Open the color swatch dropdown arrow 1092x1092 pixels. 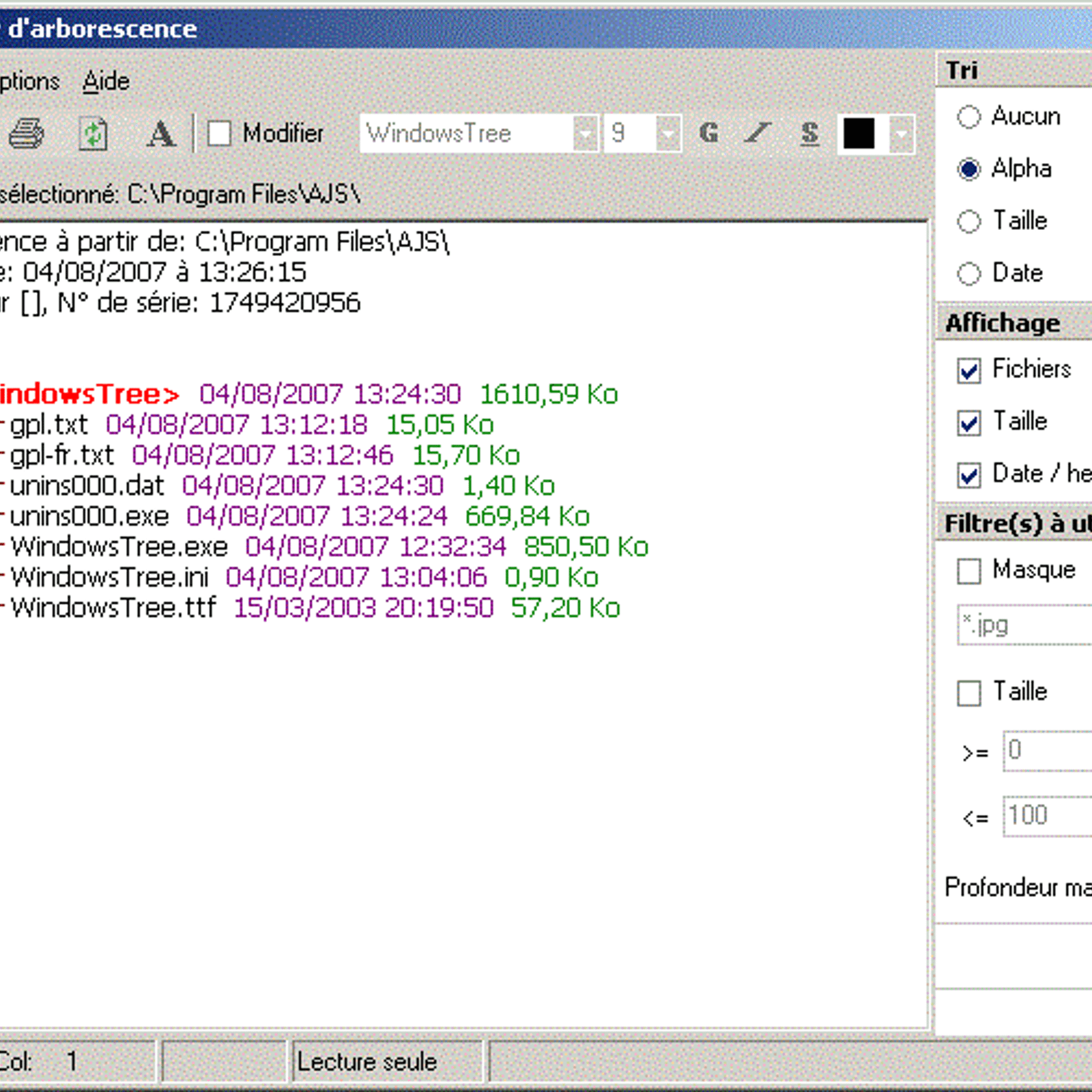click(x=902, y=133)
